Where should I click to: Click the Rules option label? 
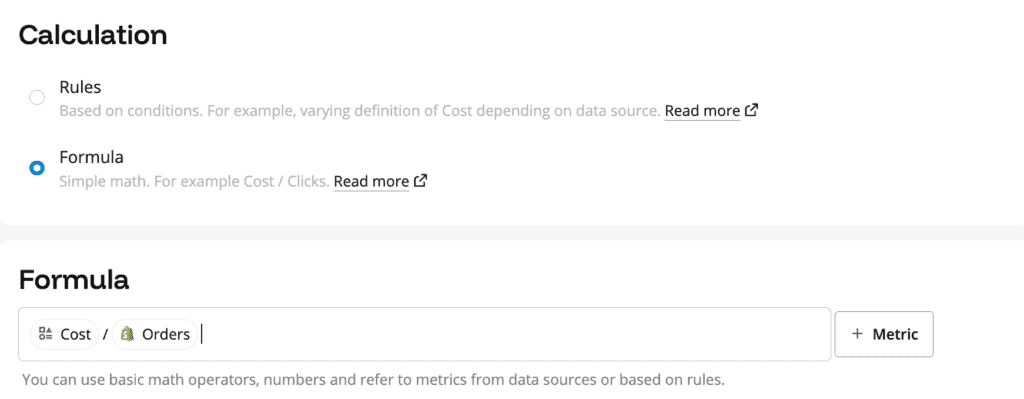click(80, 87)
